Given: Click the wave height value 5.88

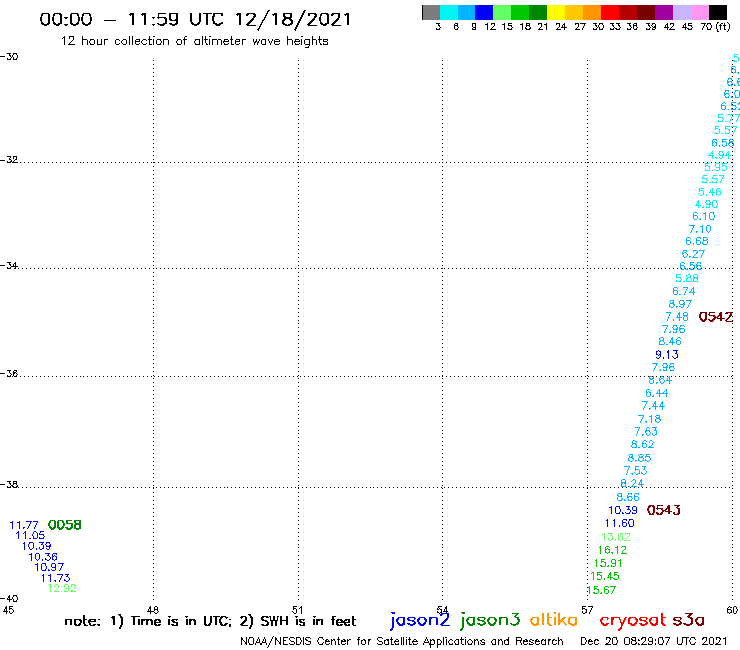Looking at the screenshot, I should pos(687,278).
